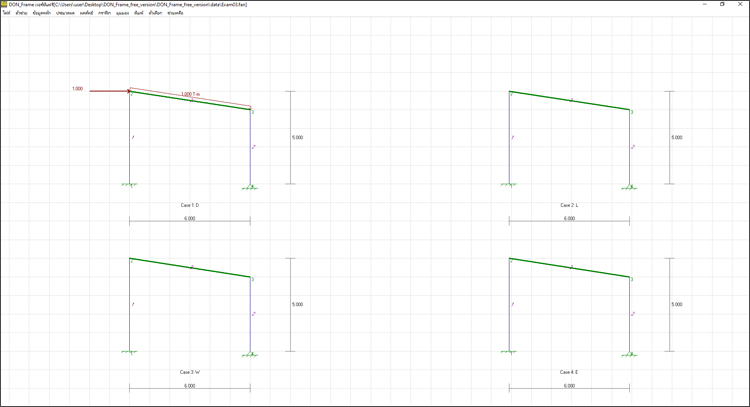Screen dimensions: 750x407
Task: Click the 5.000 height dimension beside Case 2
Action: 677,137
